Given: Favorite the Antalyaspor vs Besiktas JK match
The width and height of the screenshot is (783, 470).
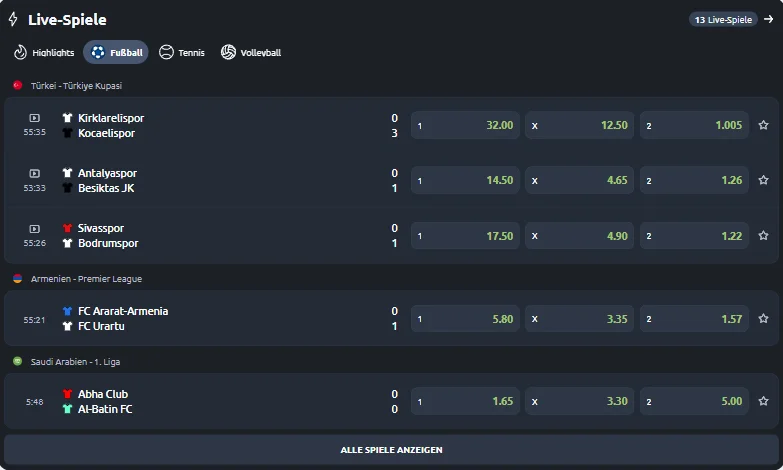Looking at the screenshot, I should (764, 180).
